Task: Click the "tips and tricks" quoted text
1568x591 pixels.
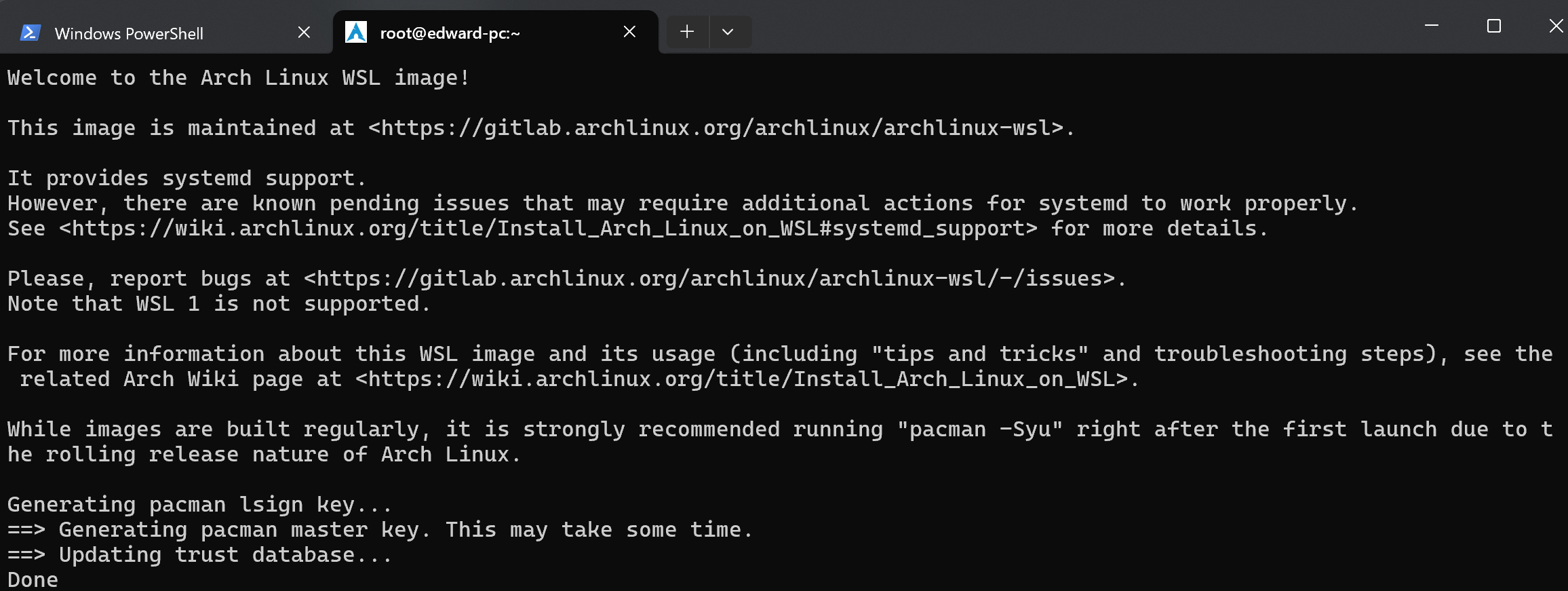Action: pyautogui.click(x=980, y=354)
